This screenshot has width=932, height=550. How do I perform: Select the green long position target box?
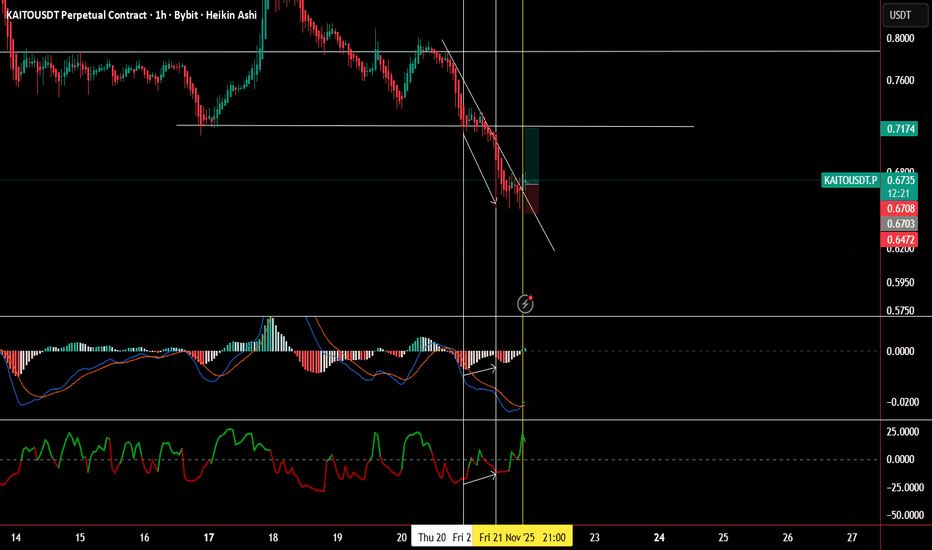click(x=531, y=156)
